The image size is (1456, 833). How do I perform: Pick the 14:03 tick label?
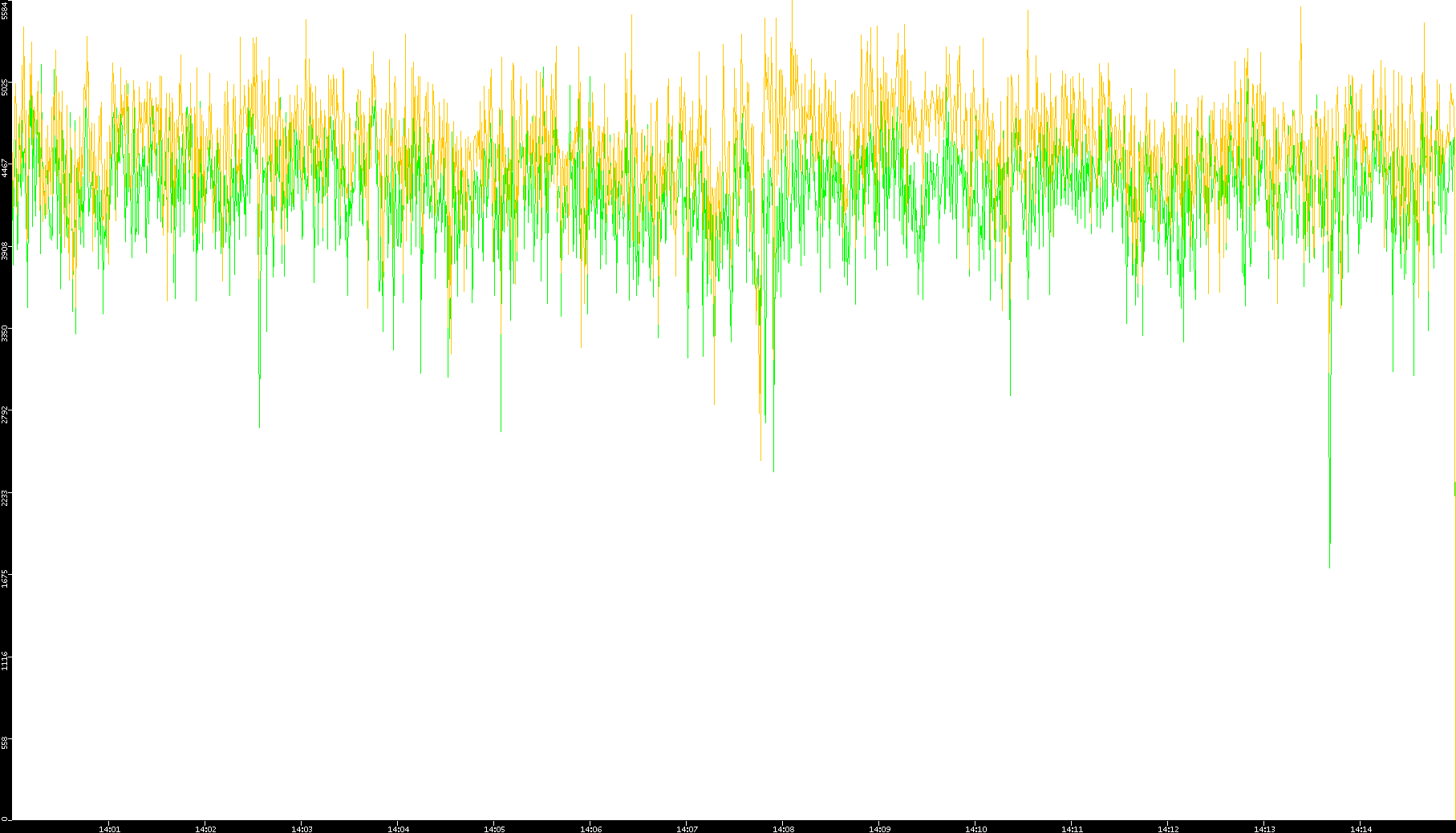click(x=302, y=829)
